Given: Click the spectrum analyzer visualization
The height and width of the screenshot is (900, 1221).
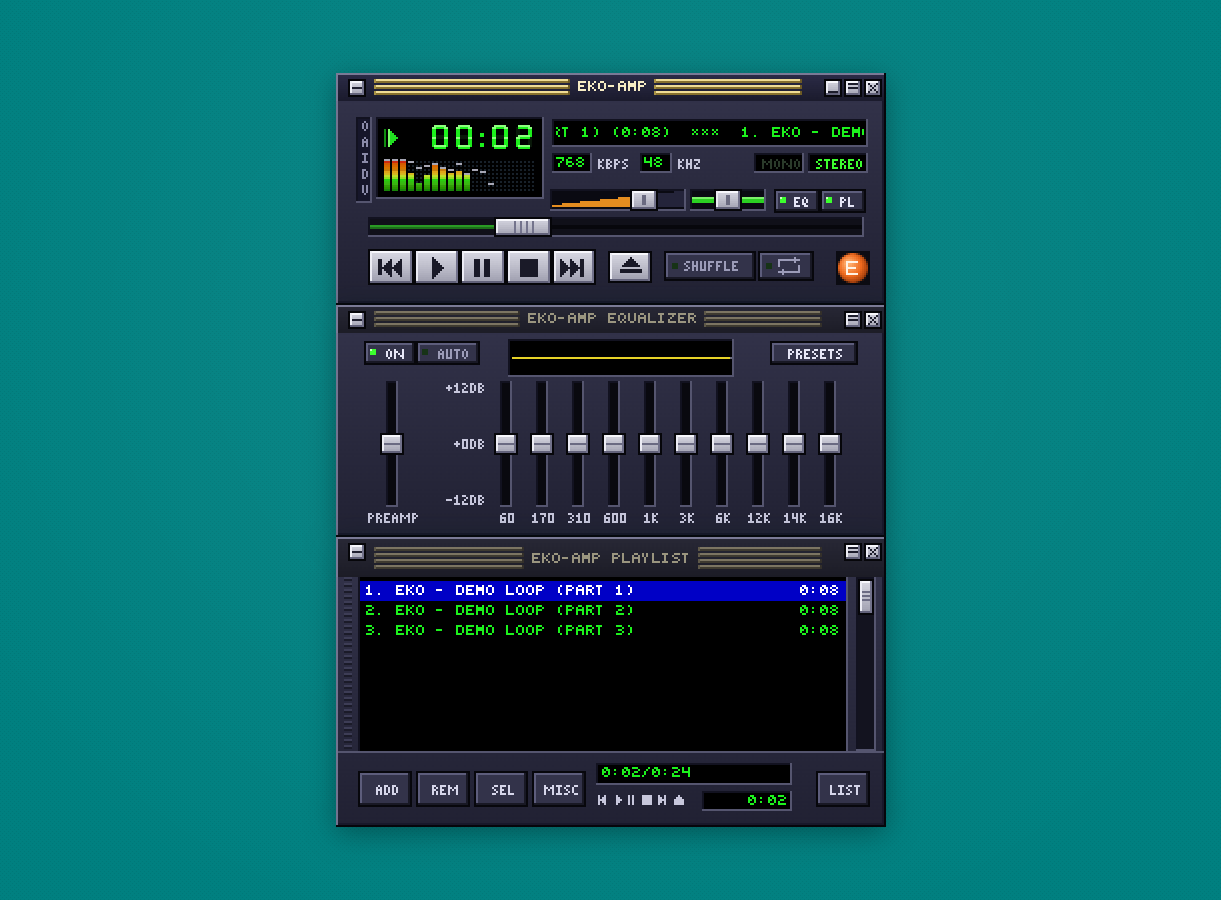Looking at the screenshot, I should click(x=459, y=175).
